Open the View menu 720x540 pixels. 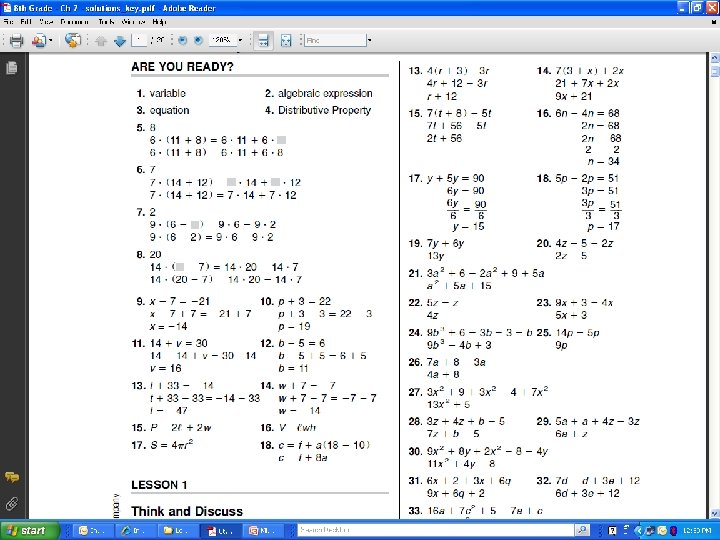tap(46, 22)
